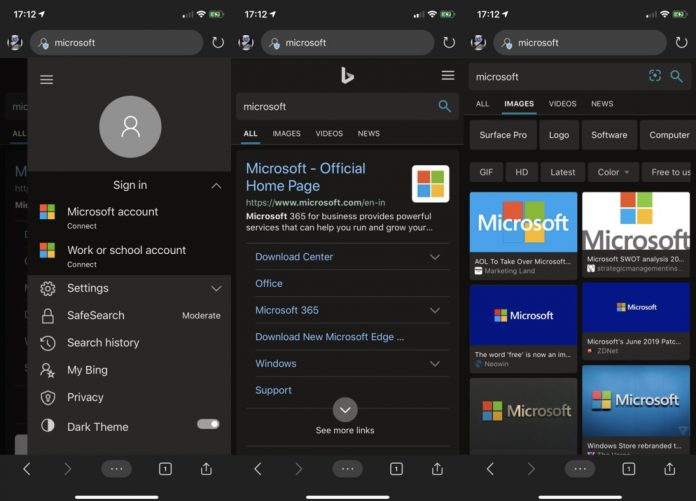
Task: Click the gray profile avatar circle
Action: pyautogui.click(x=129, y=127)
